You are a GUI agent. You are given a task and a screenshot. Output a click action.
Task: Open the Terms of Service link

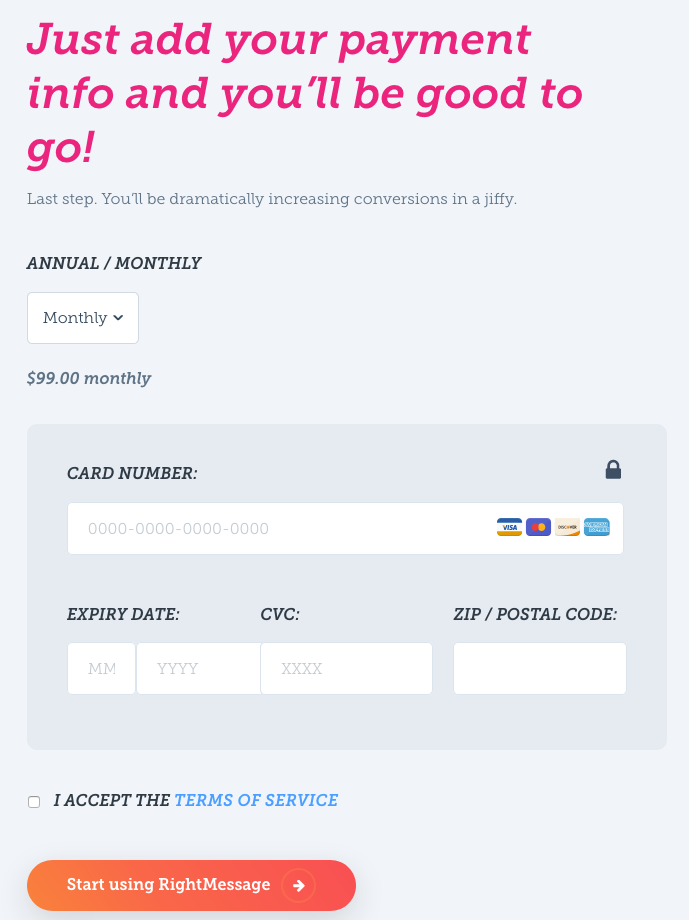pos(256,800)
